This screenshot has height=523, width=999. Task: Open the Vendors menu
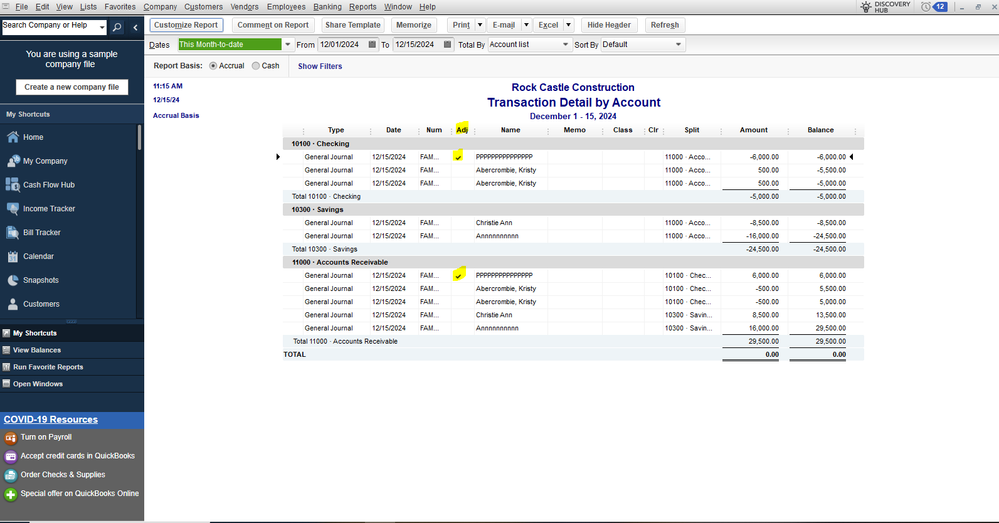tap(245, 7)
